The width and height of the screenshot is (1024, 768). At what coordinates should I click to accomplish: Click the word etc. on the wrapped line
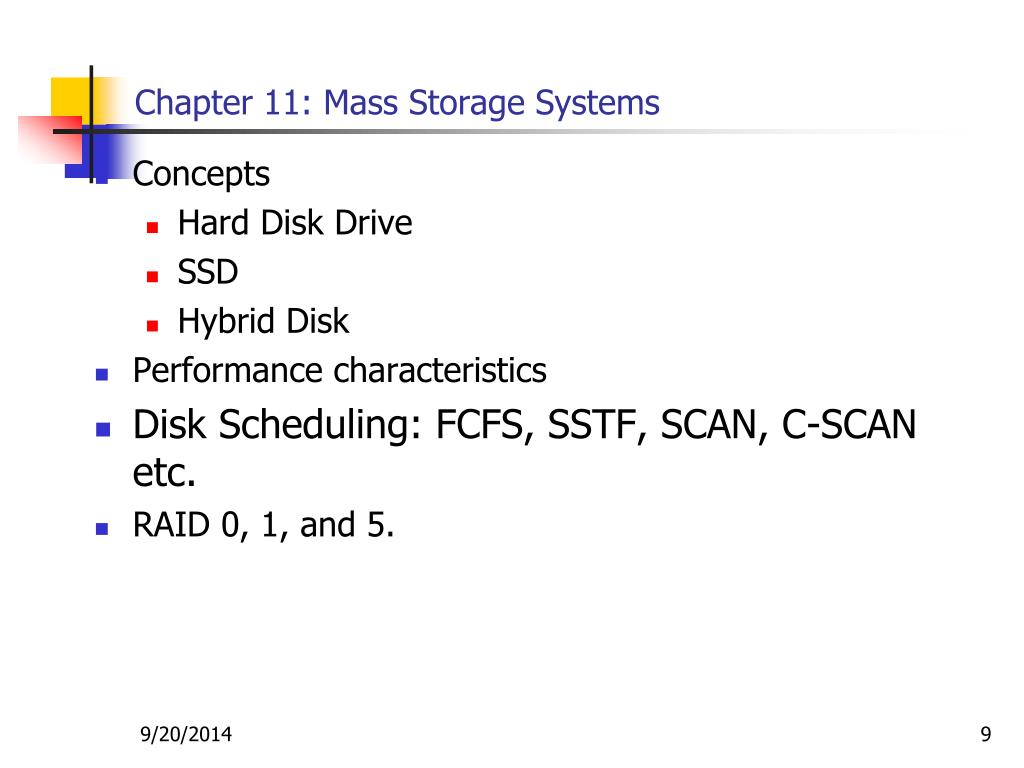(x=165, y=473)
